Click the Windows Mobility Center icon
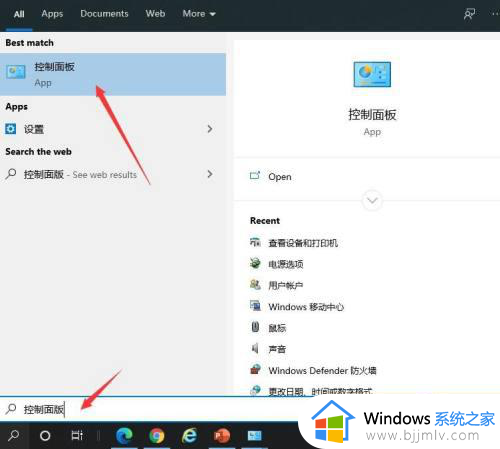500x449 pixels. coord(255,305)
